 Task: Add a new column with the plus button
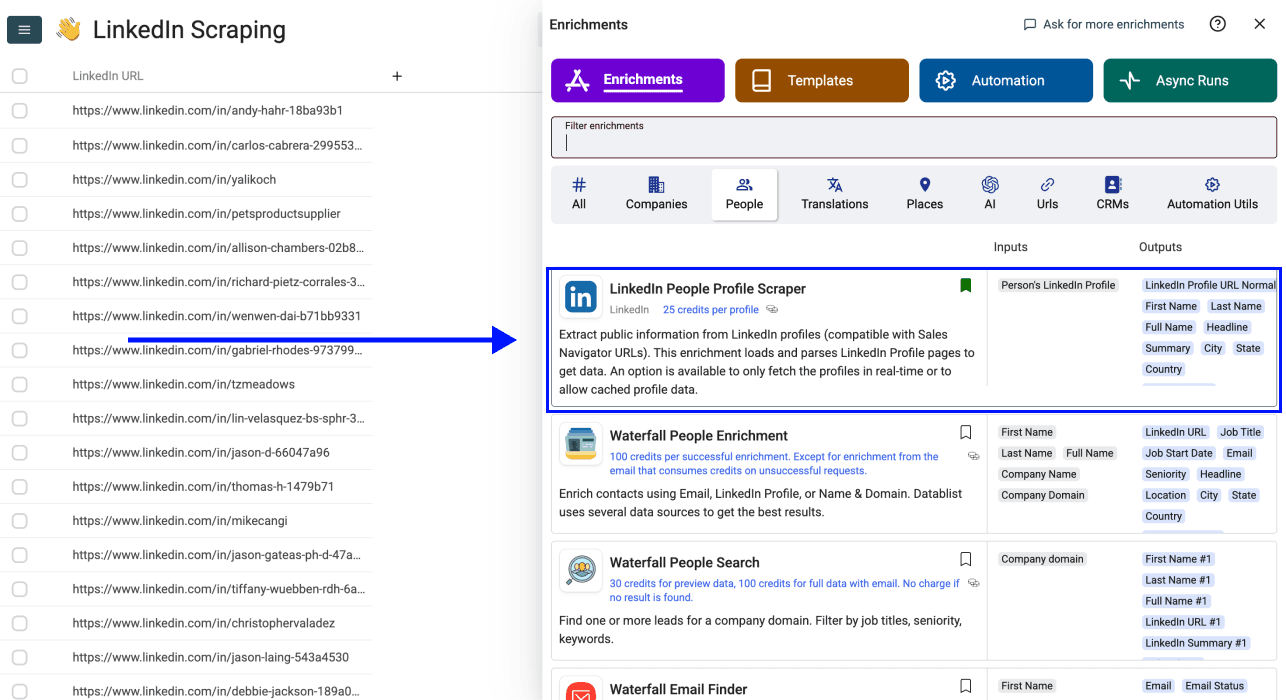point(396,75)
